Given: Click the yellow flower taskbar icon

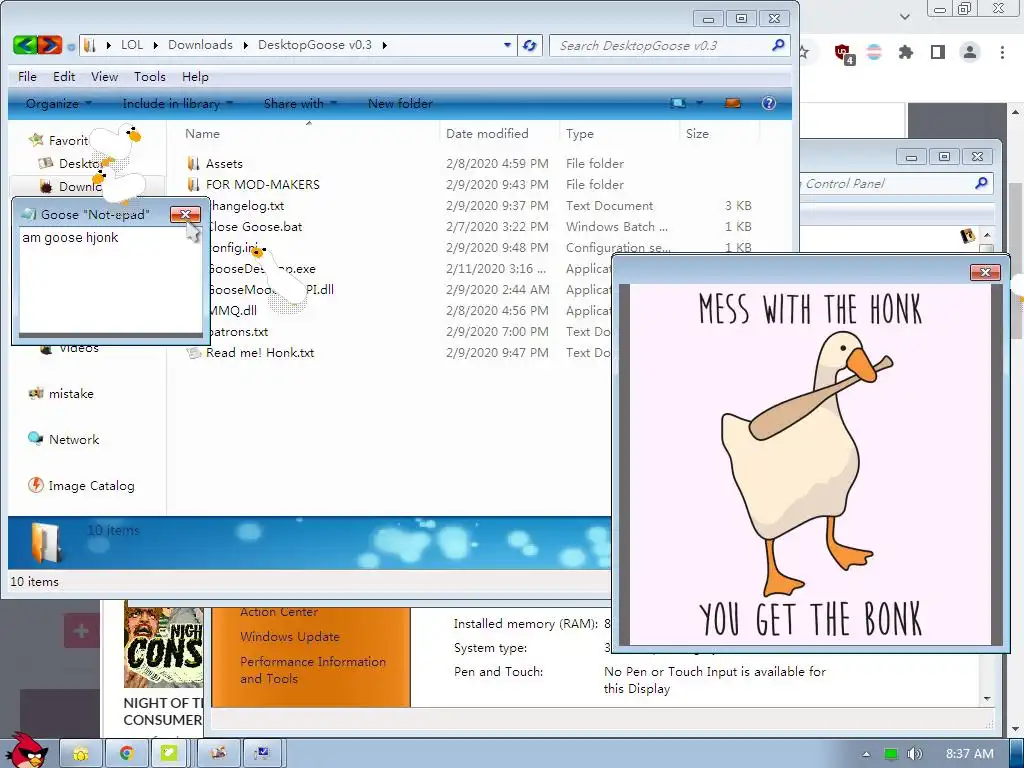Looking at the screenshot, I should click(81, 754).
